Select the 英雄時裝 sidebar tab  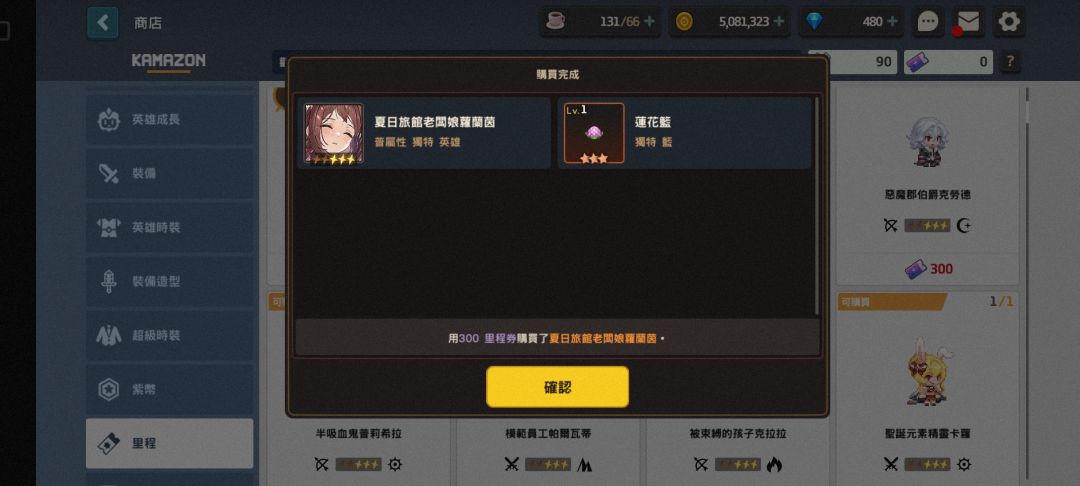[x=169, y=227]
